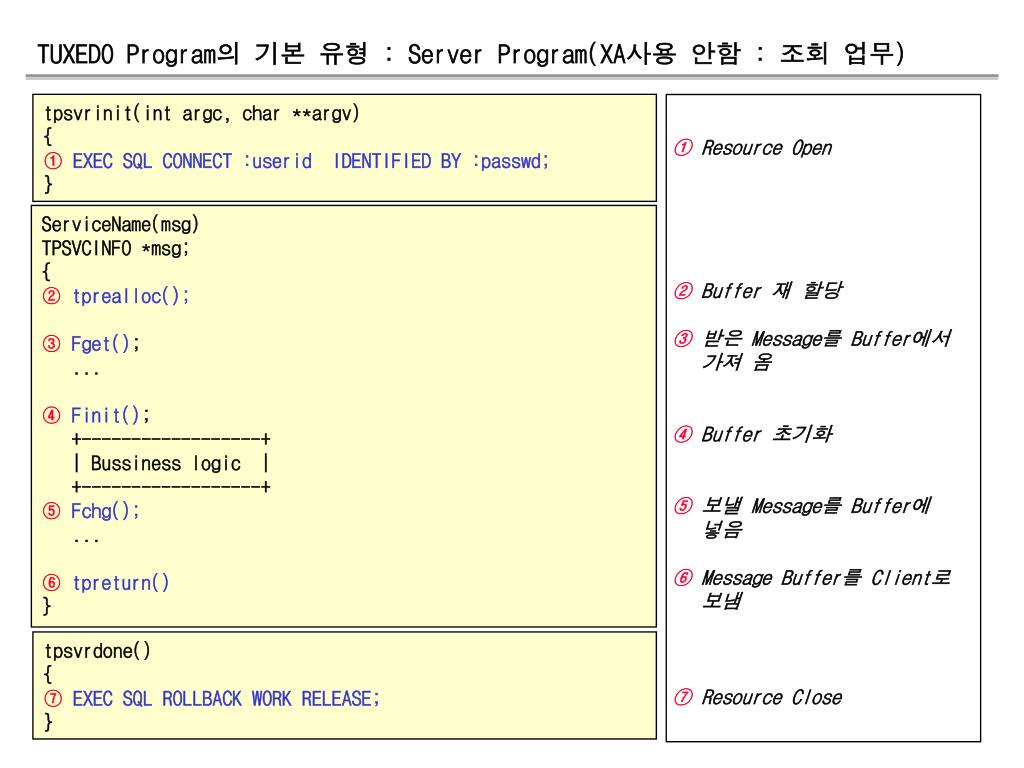Click '보낼 Message를 Buffer에 넣음' description
Viewport: 1024px width, 768px height.
point(816,517)
